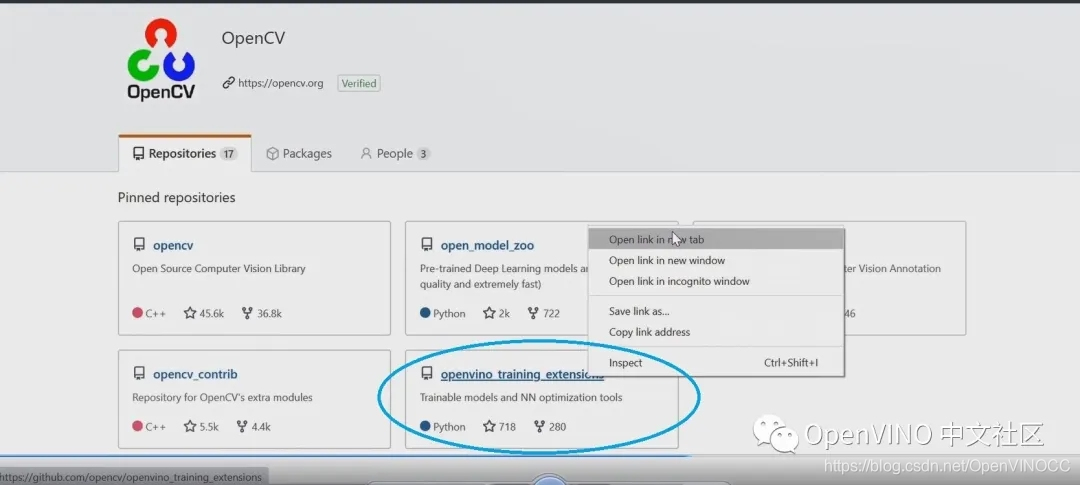
Task: Click the repo icon beside openvino_training_extensions
Action: (427, 373)
